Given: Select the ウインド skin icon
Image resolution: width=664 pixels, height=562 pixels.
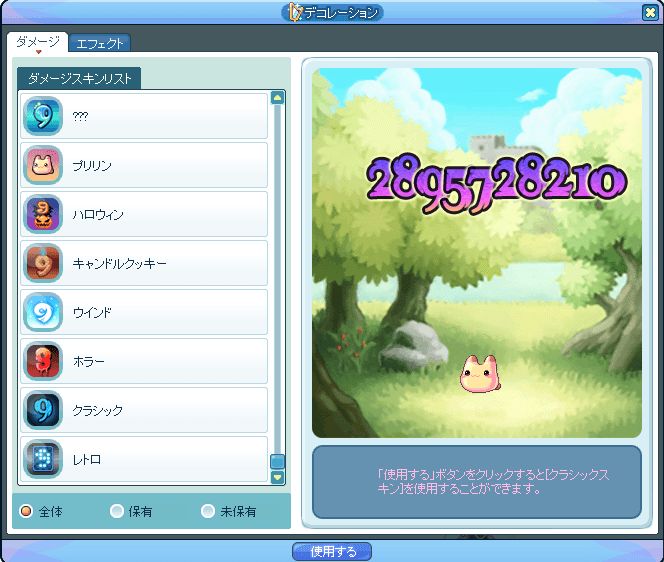Looking at the screenshot, I should (43, 312).
